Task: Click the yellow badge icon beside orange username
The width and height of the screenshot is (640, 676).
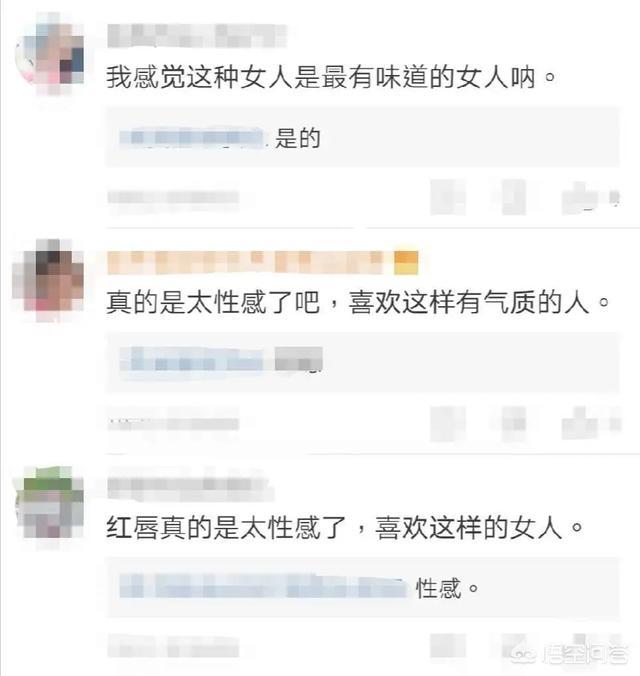Action: (406, 262)
